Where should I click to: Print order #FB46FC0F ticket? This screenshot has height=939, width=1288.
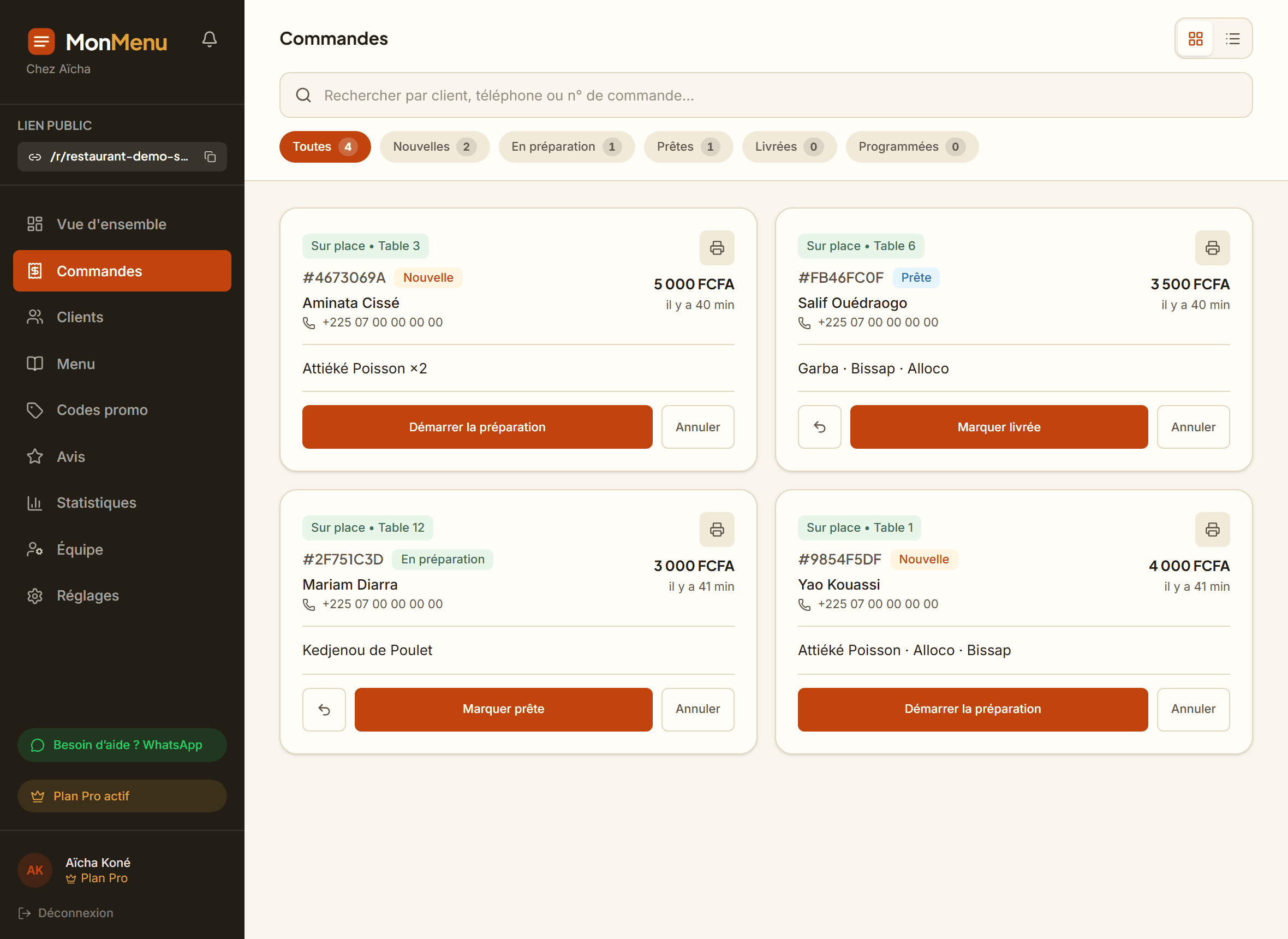click(1212, 248)
